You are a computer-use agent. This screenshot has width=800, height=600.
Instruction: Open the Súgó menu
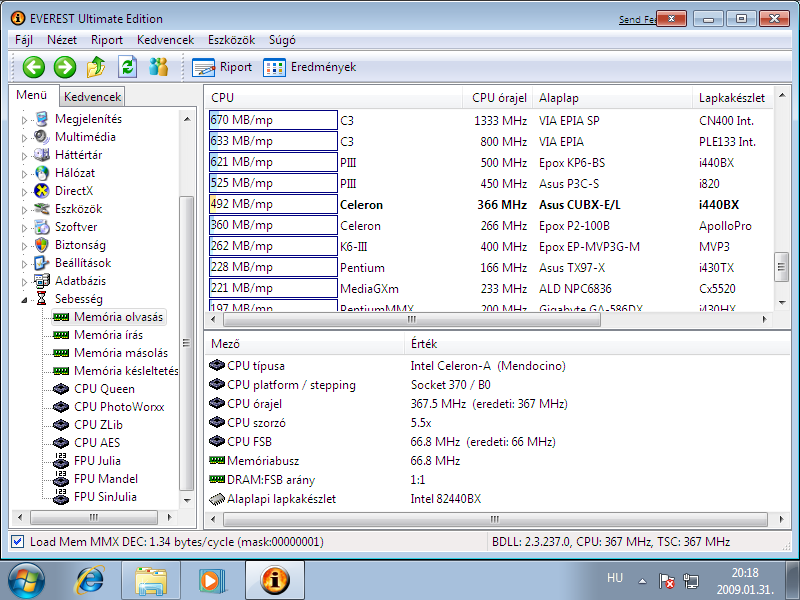coord(282,40)
